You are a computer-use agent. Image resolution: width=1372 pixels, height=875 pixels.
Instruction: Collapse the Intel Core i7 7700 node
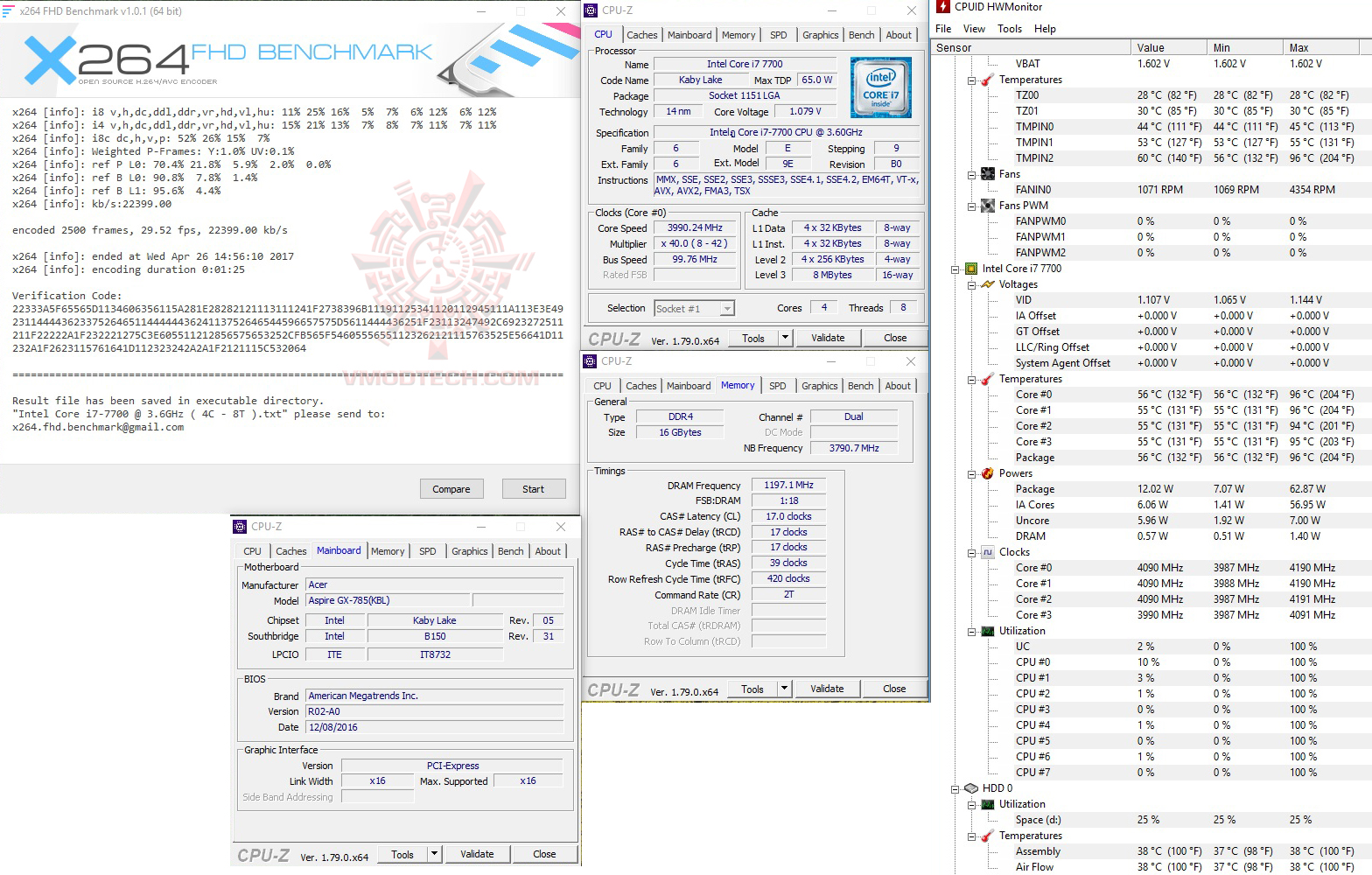955,269
